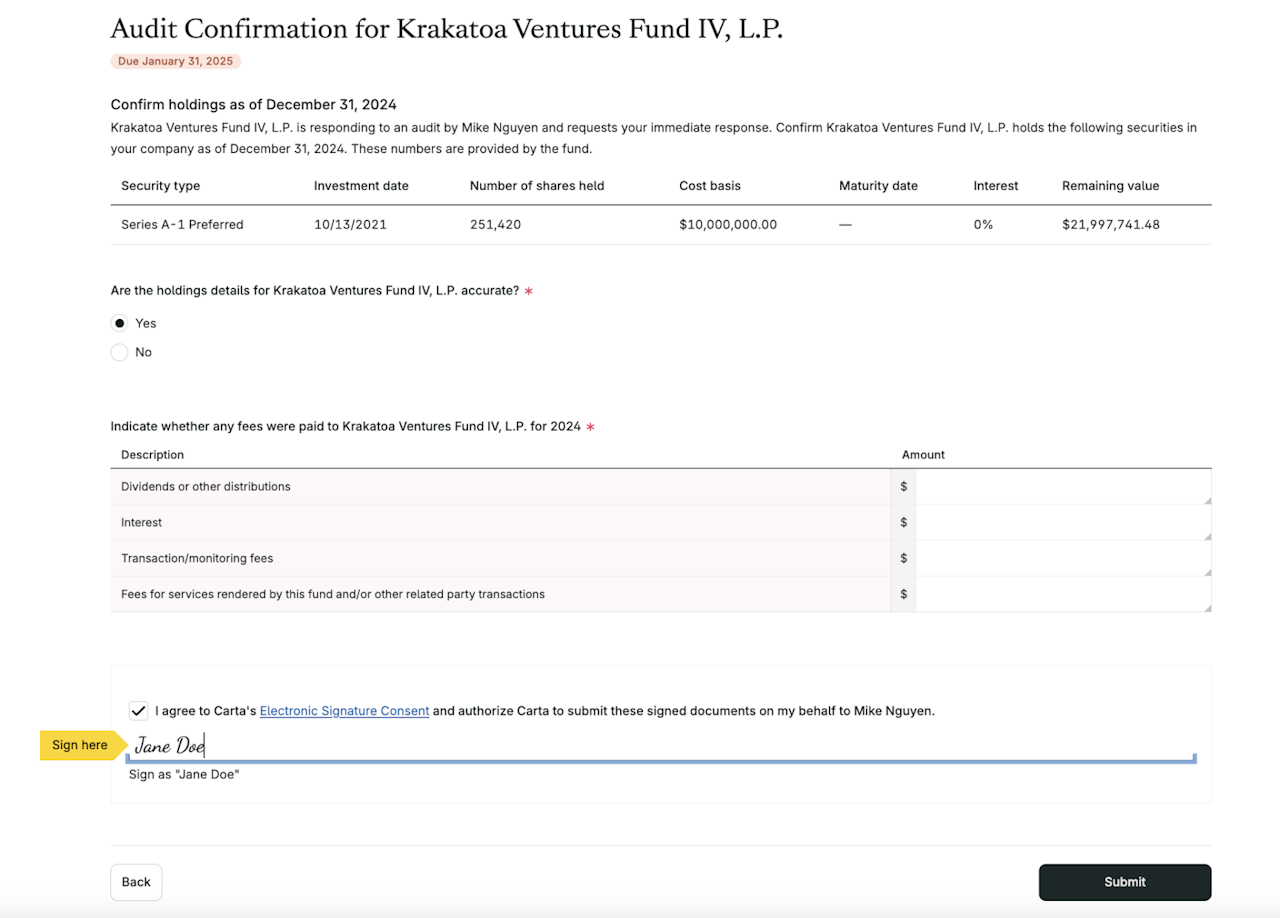Select the No radio button
Screen dimensions: 1280x918
[x=119, y=352]
